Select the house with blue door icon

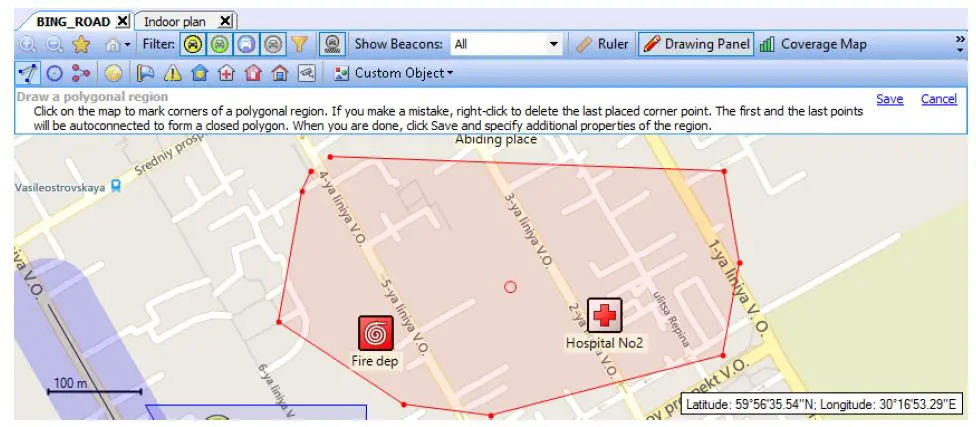point(279,74)
